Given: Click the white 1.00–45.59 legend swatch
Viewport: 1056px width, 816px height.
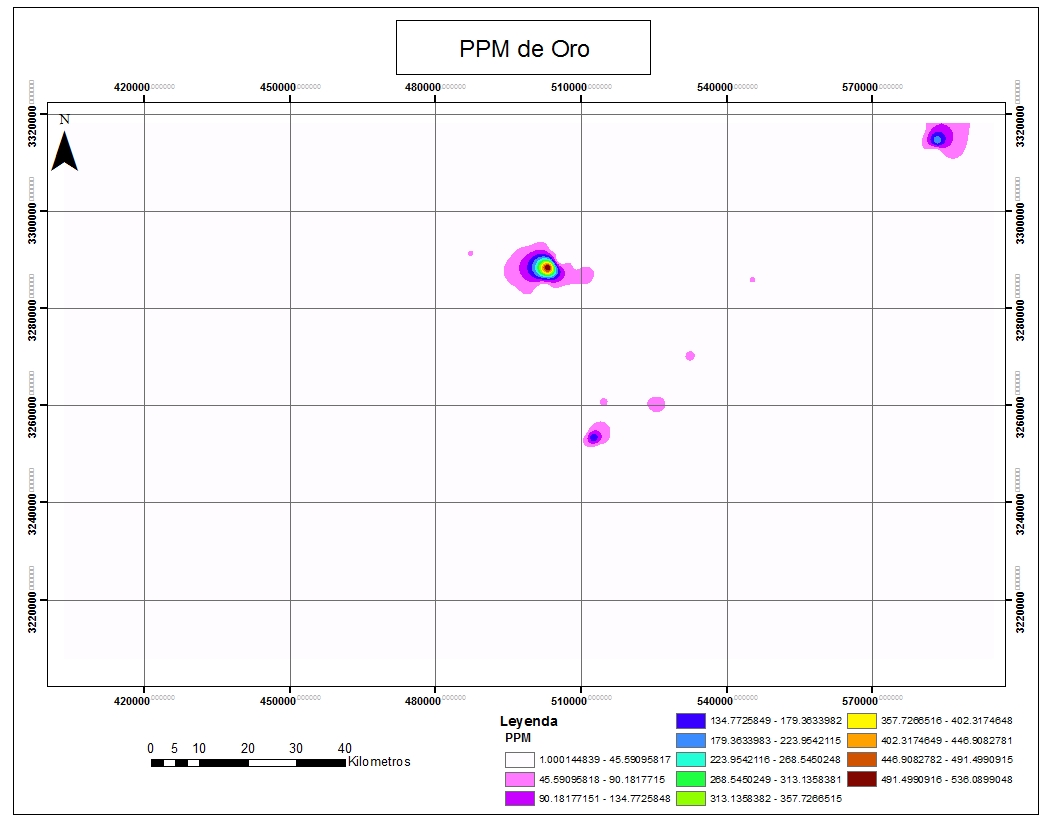Looking at the screenshot, I should coord(520,760).
